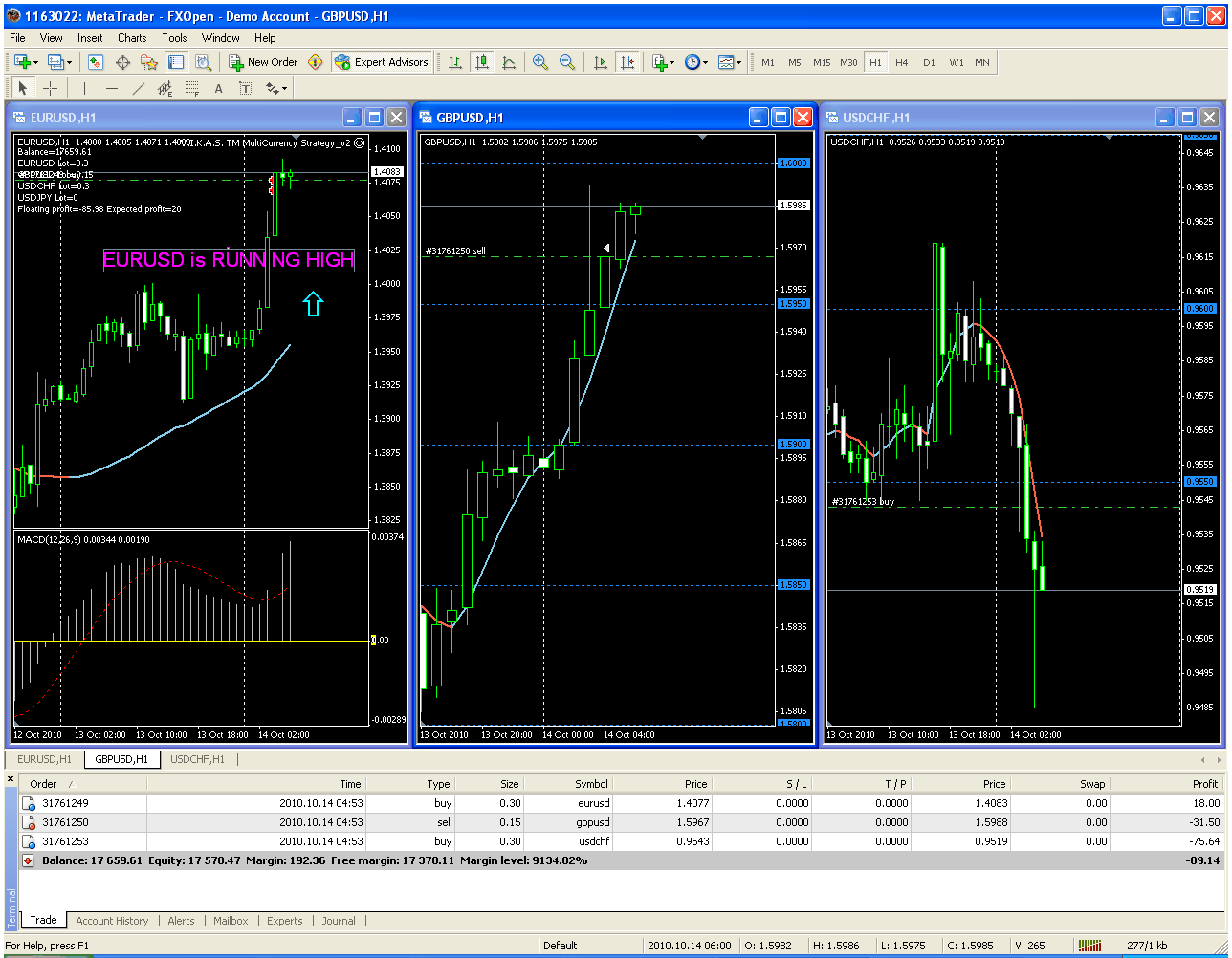Expand the new chart dropdown arrow
This screenshot has width=1232, height=958.
coord(36,63)
